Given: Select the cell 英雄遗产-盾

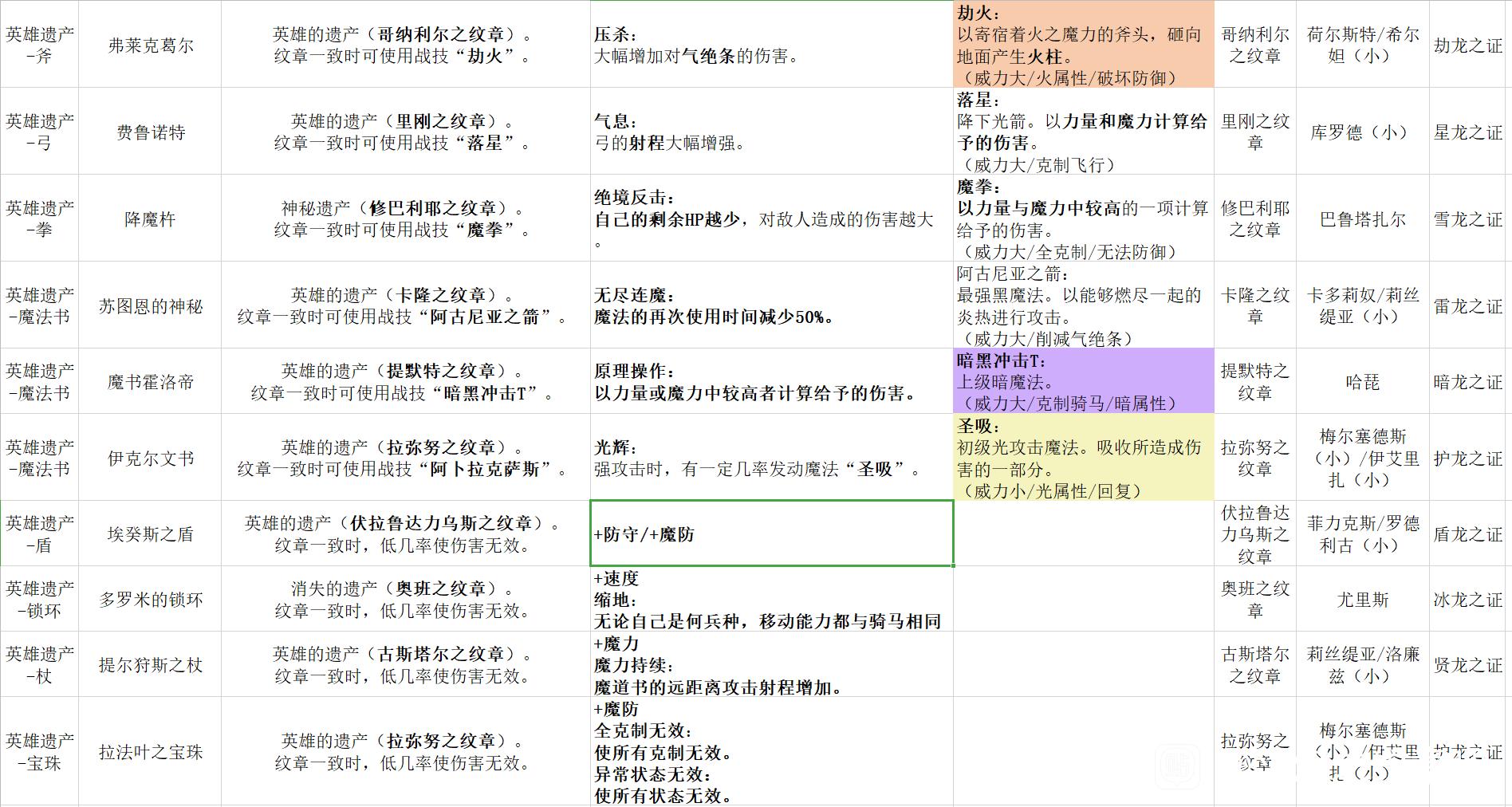Looking at the screenshot, I should pos(39,533).
